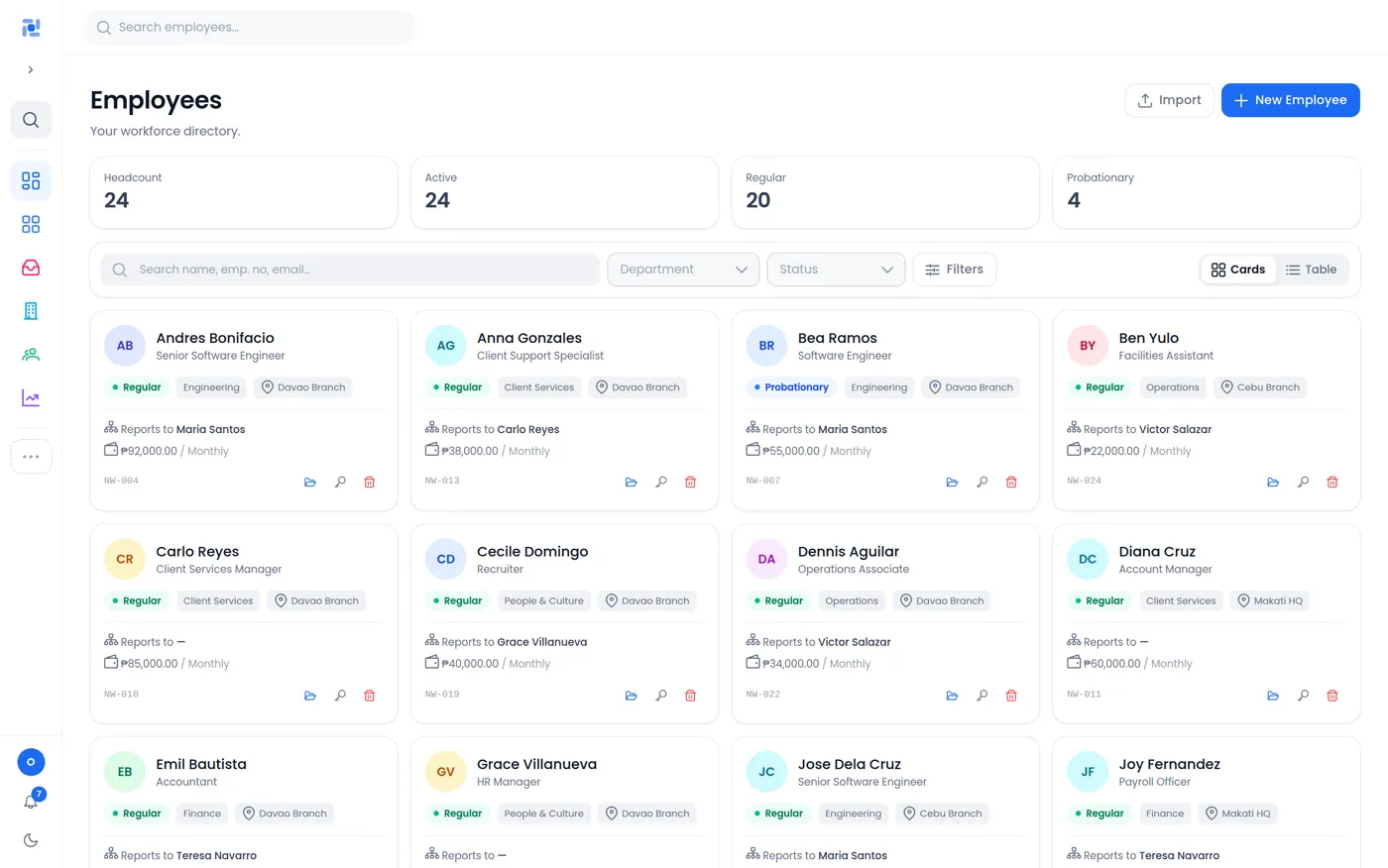The width and height of the screenshot is (1388, 868).
Task: Delete Anna Gonzales with the trash icon
Action: tap(691, 483)
